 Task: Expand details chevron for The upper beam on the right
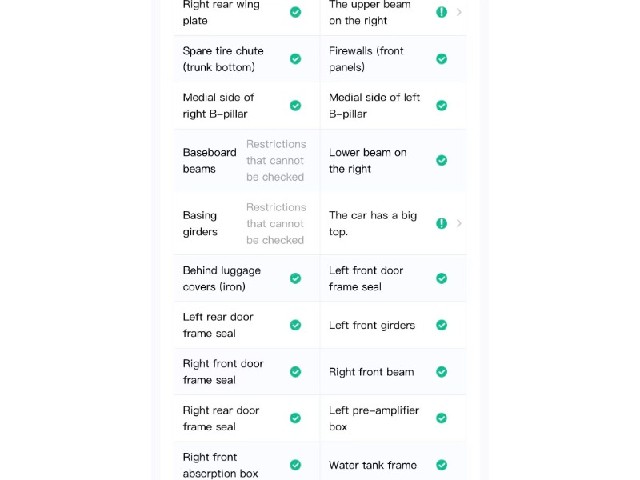point(459,12)
